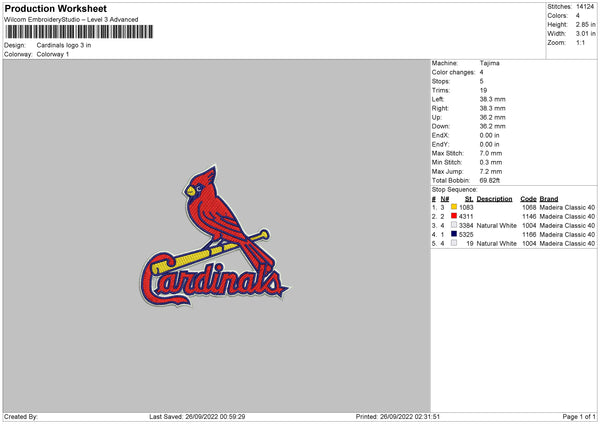Viewport: 600px width, 424px height.
Task: Click the stitch count 4311 in stop 2
Action: pos(466,217)
